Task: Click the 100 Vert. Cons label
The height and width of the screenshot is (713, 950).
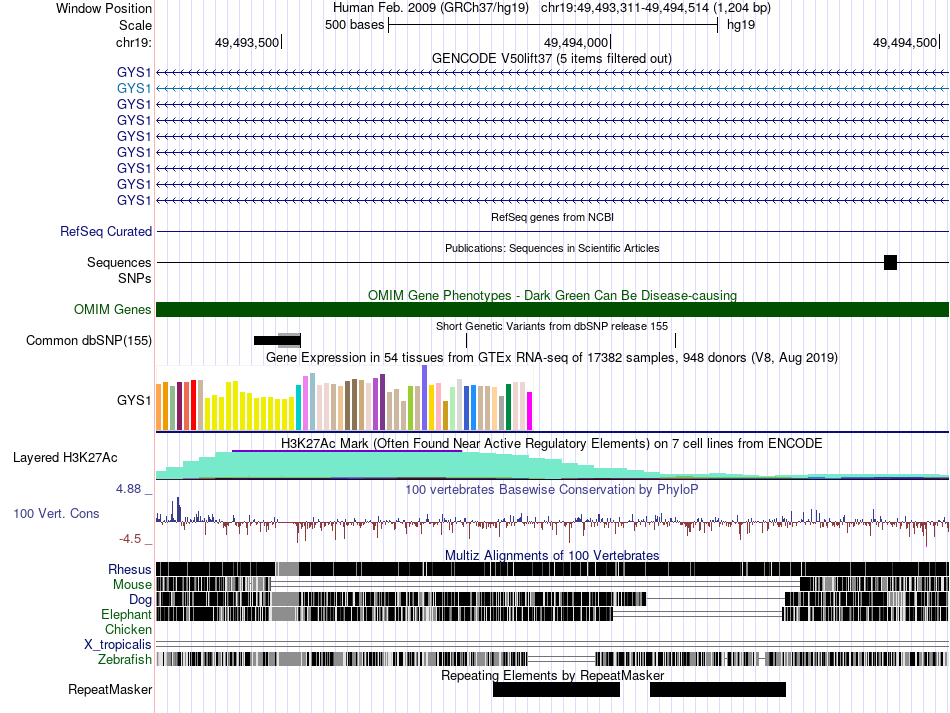Action: tap(56, 514)
